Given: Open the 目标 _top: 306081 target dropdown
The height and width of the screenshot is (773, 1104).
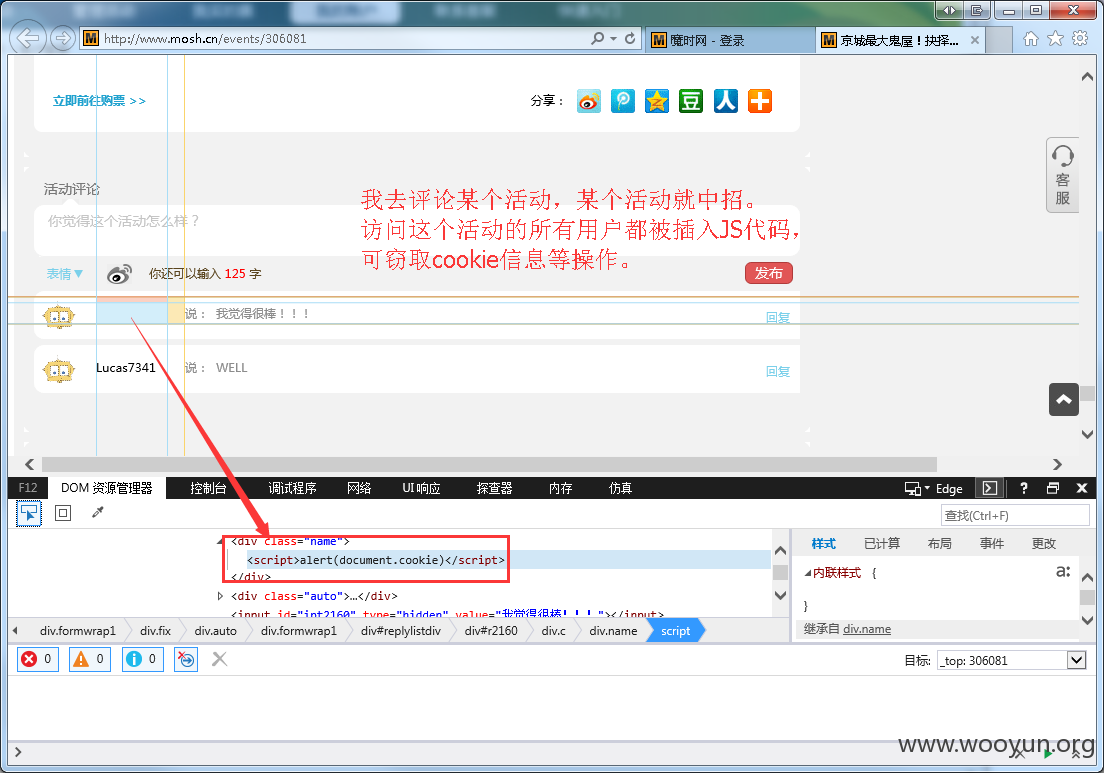Looking at the screenshot, I should point(1012,660).
